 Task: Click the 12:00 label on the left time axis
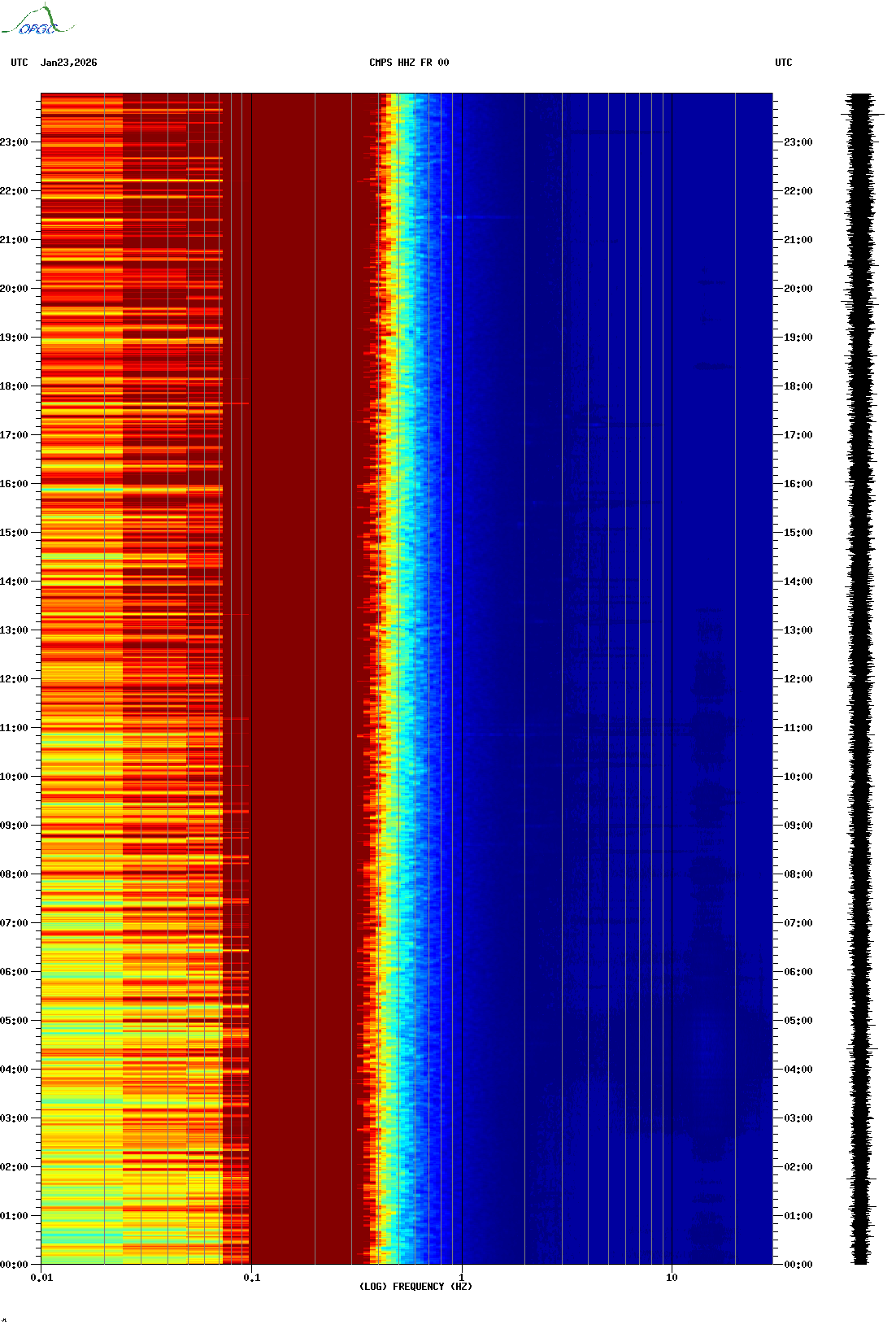coord(14,679)
